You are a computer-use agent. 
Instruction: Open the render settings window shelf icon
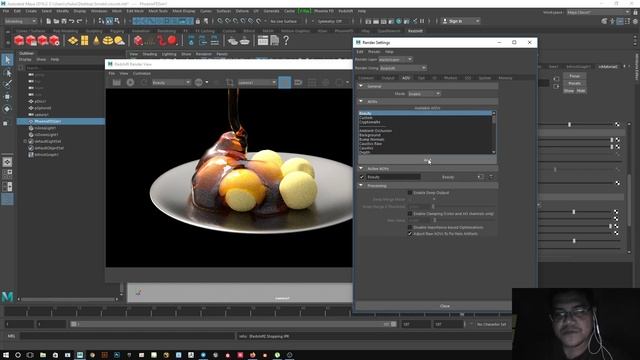pos(263,40)
